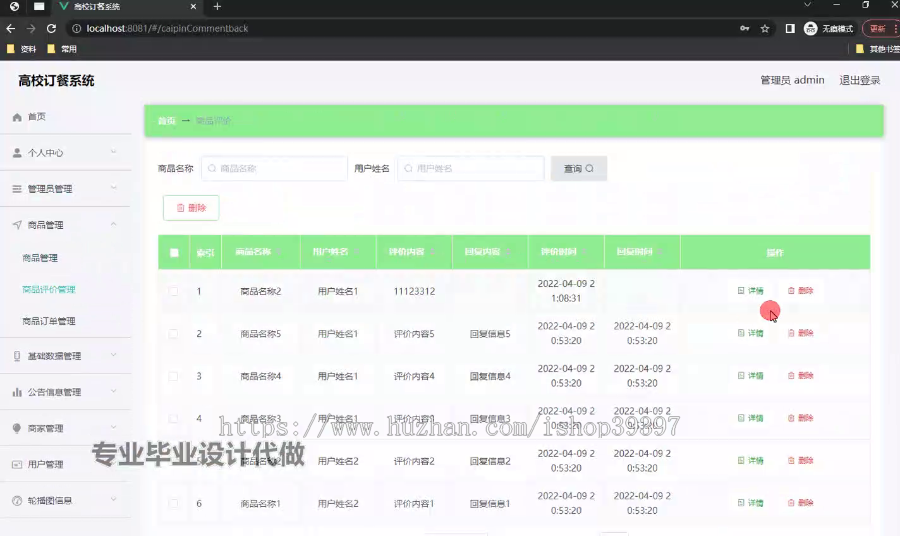900x536 pixels.
Task: Open 详情 for row 6 商品名称1
Action: tap(750, 503)
